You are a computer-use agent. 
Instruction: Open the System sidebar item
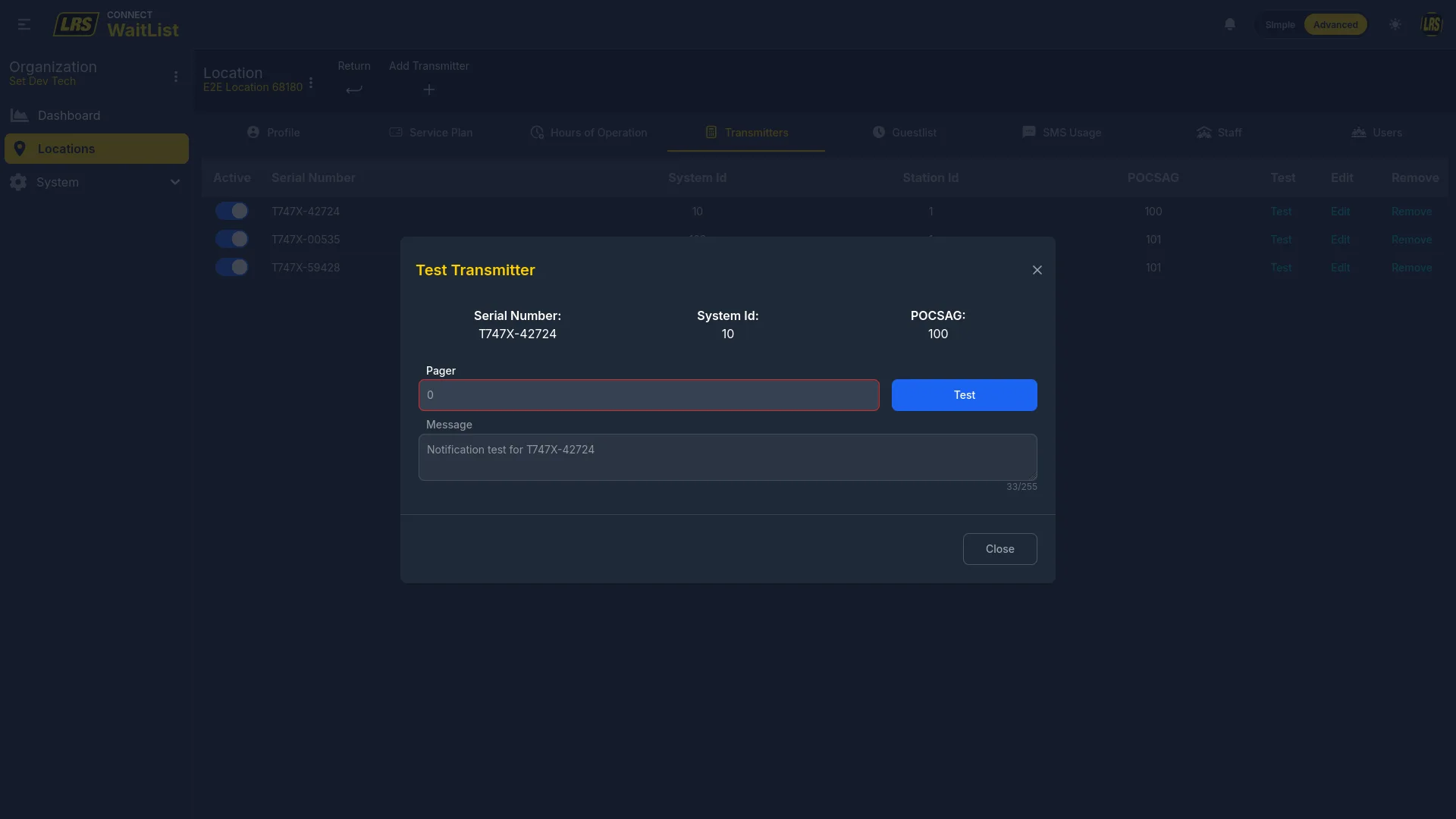pos(96,182)
